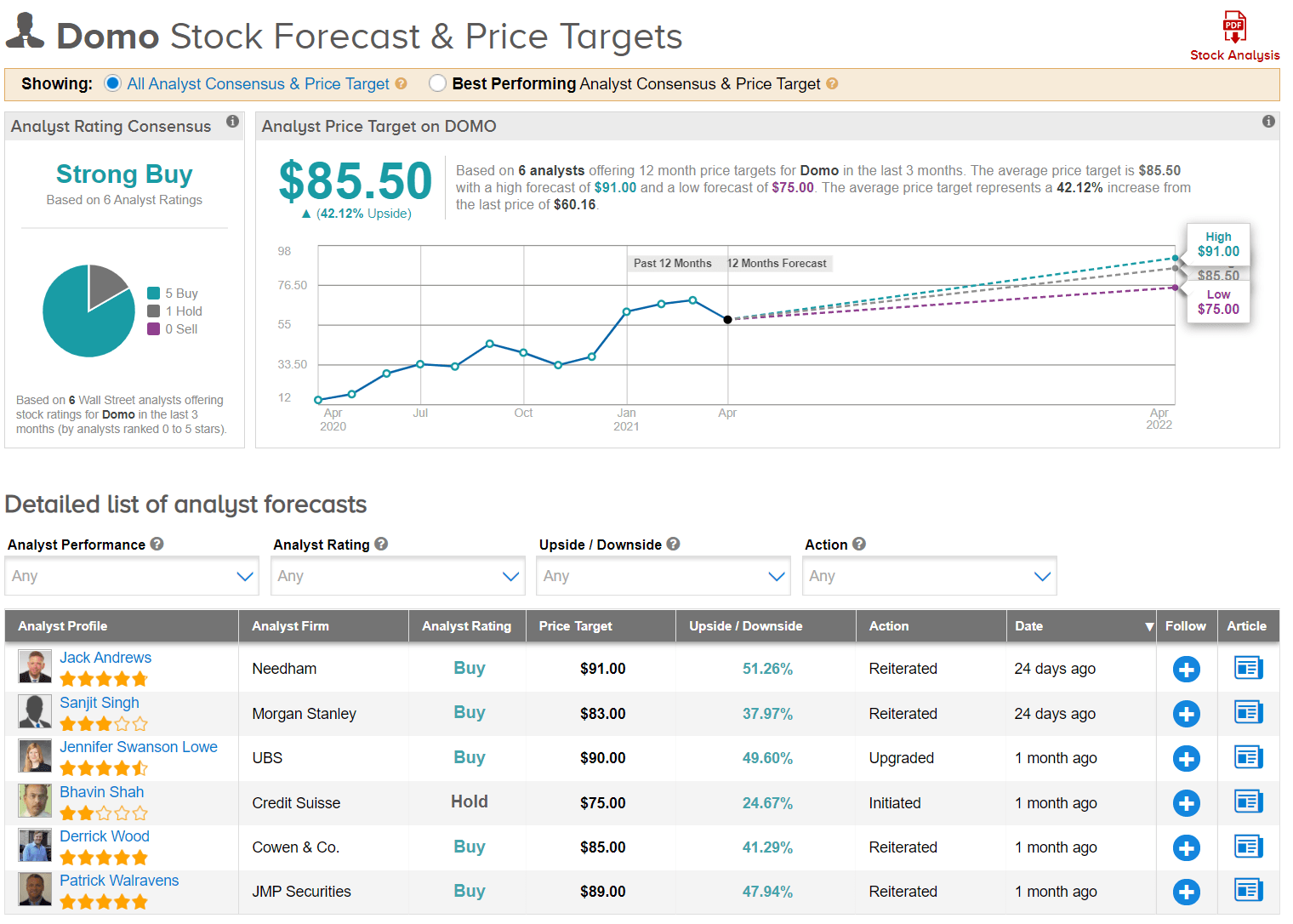The height and width of the screenshot is (924, 1293).
Task: Sort by the Analyst Rating table column header
Action: pyautogui.click(x=466, y=626)
